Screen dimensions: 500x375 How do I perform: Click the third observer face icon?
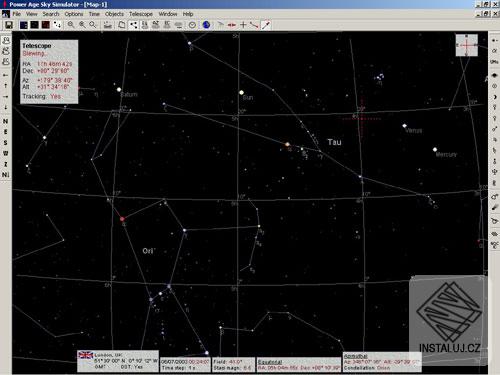click(6, 62)
